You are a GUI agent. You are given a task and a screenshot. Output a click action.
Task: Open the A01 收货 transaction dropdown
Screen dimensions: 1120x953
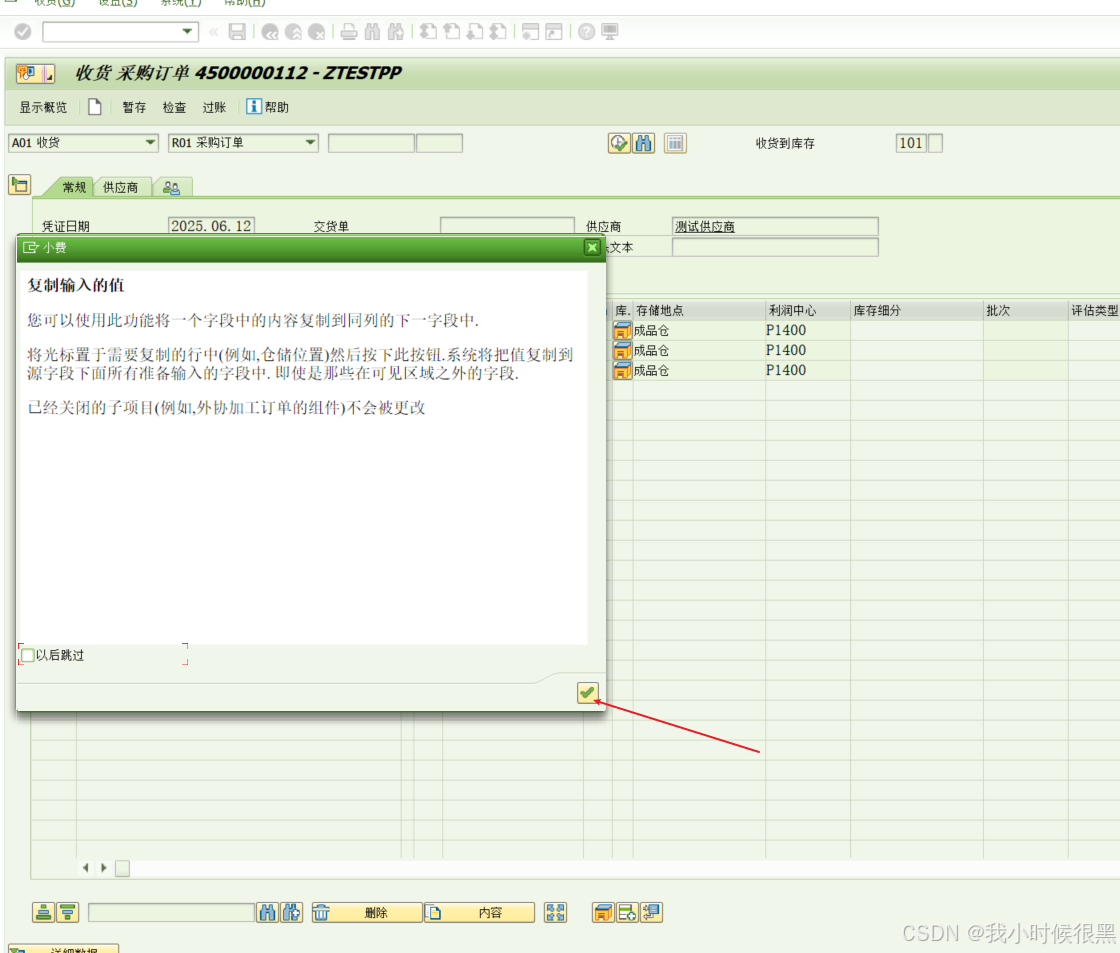[150, 143]
